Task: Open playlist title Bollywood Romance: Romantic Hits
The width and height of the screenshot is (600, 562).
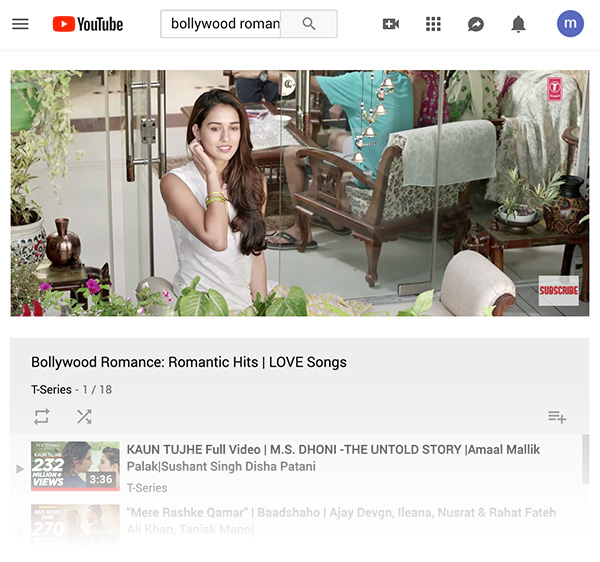Action: click(x=189, y=362)
